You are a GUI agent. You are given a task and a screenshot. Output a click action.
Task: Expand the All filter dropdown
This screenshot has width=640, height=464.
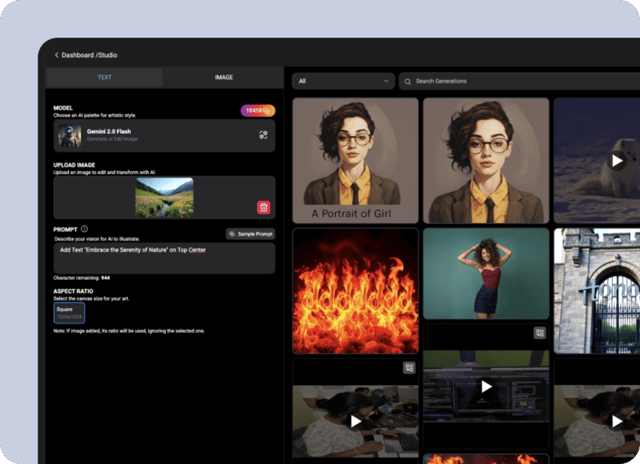point(343,81)
